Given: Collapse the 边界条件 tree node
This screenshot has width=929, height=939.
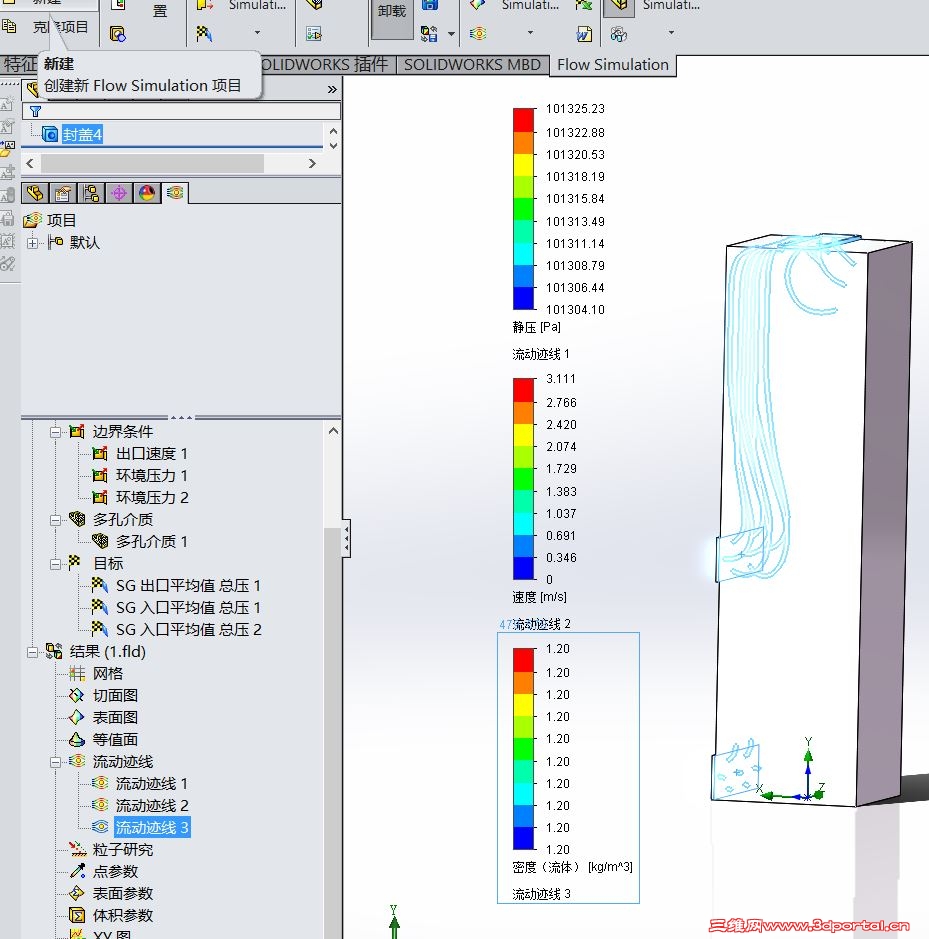Looking at the screenshot, I should point(56,432).
